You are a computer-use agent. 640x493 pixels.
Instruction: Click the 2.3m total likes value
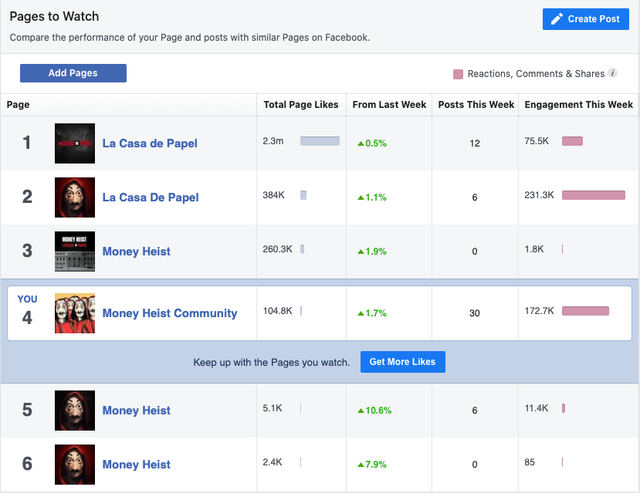click(x=273, y=141)
